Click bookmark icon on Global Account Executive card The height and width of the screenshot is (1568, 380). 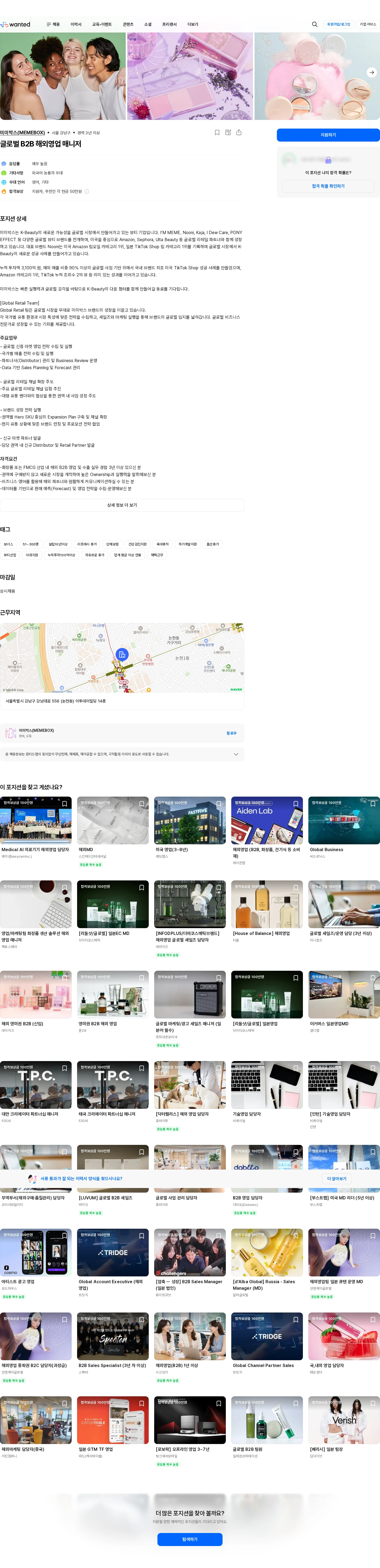point(142,1236)
